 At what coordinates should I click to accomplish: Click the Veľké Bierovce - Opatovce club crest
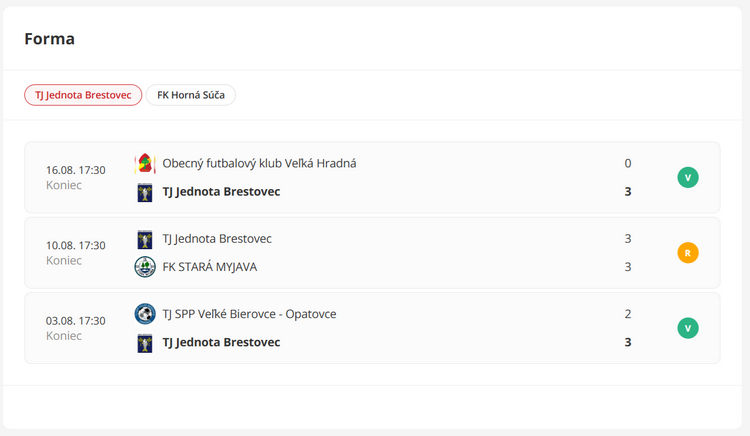(x=145, y=314)
